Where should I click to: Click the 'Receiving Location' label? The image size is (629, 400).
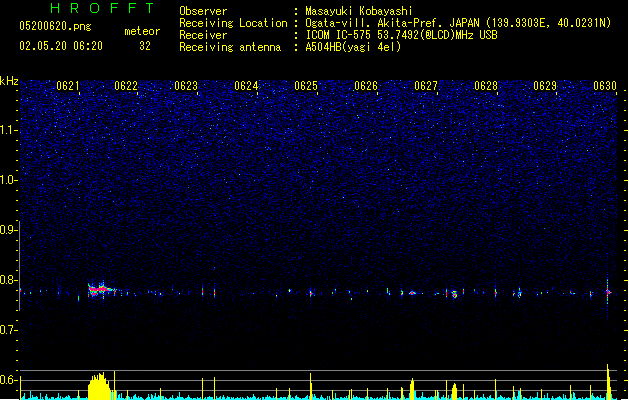pos(233,23)
